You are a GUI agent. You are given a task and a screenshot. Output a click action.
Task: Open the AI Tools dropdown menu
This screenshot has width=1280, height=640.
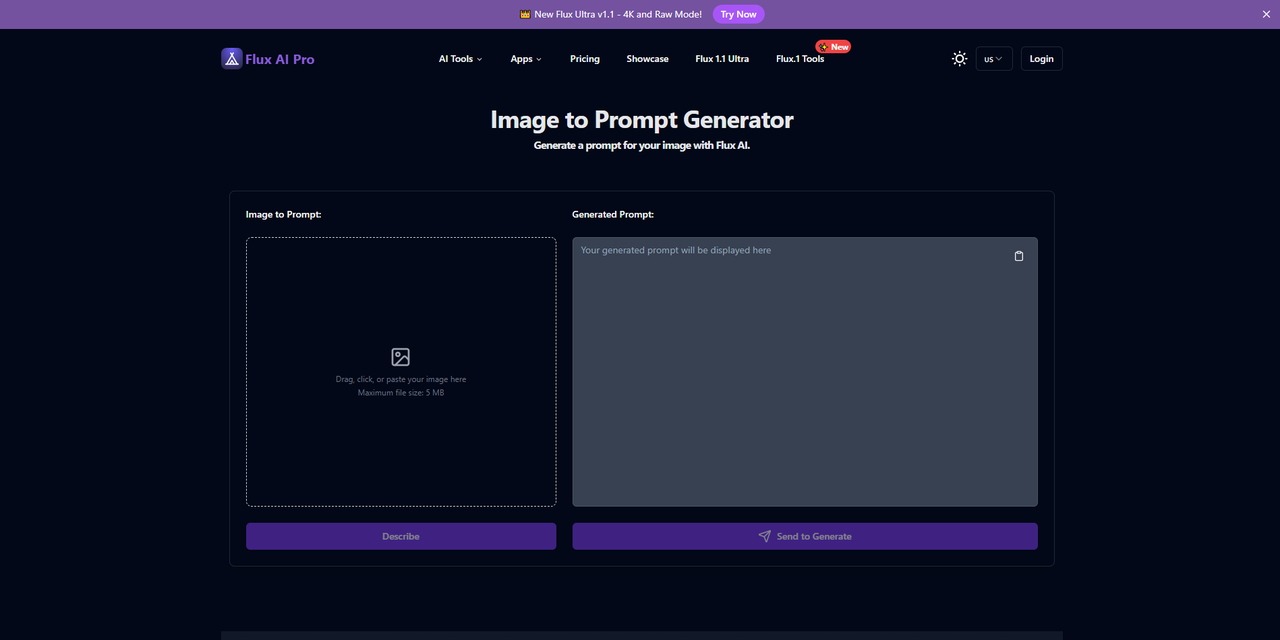click(460, 59)
